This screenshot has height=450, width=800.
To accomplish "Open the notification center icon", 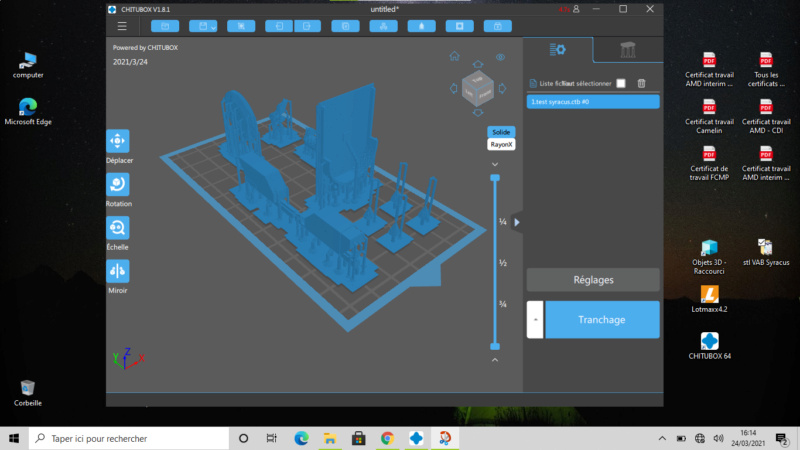I will coord(781,438).
